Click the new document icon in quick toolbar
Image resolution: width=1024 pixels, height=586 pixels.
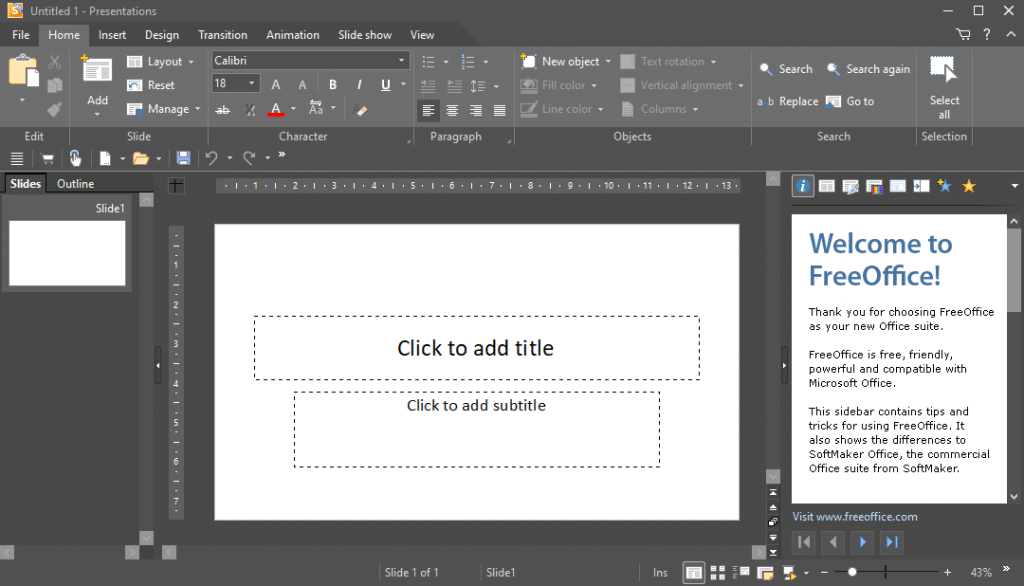104,159
